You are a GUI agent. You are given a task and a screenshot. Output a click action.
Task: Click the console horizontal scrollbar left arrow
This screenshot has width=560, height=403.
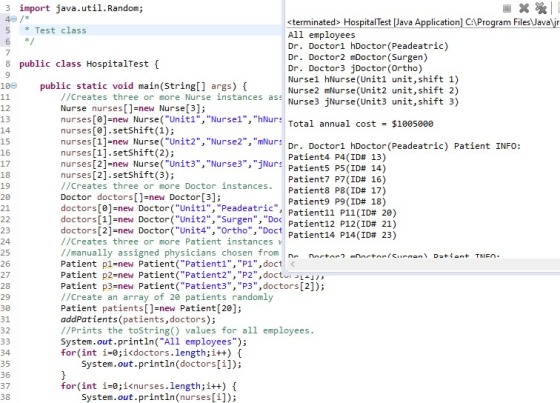click(x=293, y=264)
